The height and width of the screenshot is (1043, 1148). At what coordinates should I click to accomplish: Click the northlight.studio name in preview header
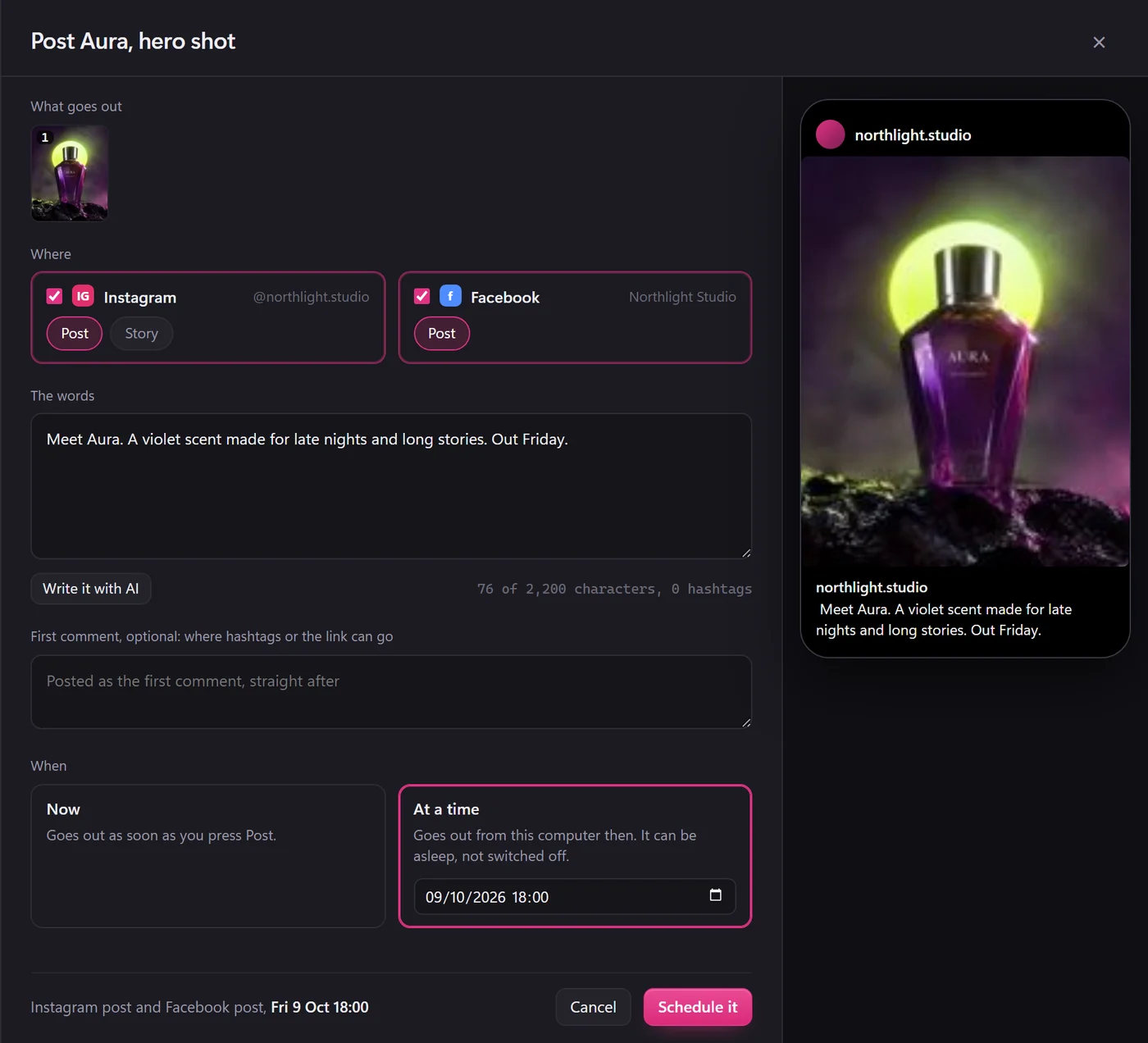coord(913,135)
